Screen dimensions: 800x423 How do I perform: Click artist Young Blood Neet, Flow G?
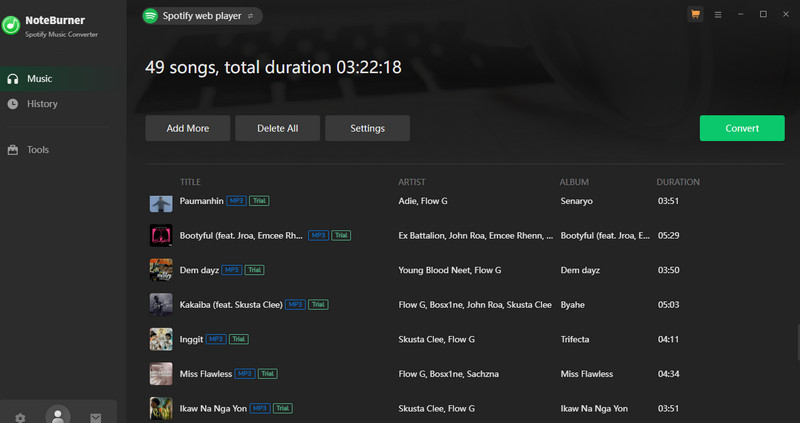449,270
